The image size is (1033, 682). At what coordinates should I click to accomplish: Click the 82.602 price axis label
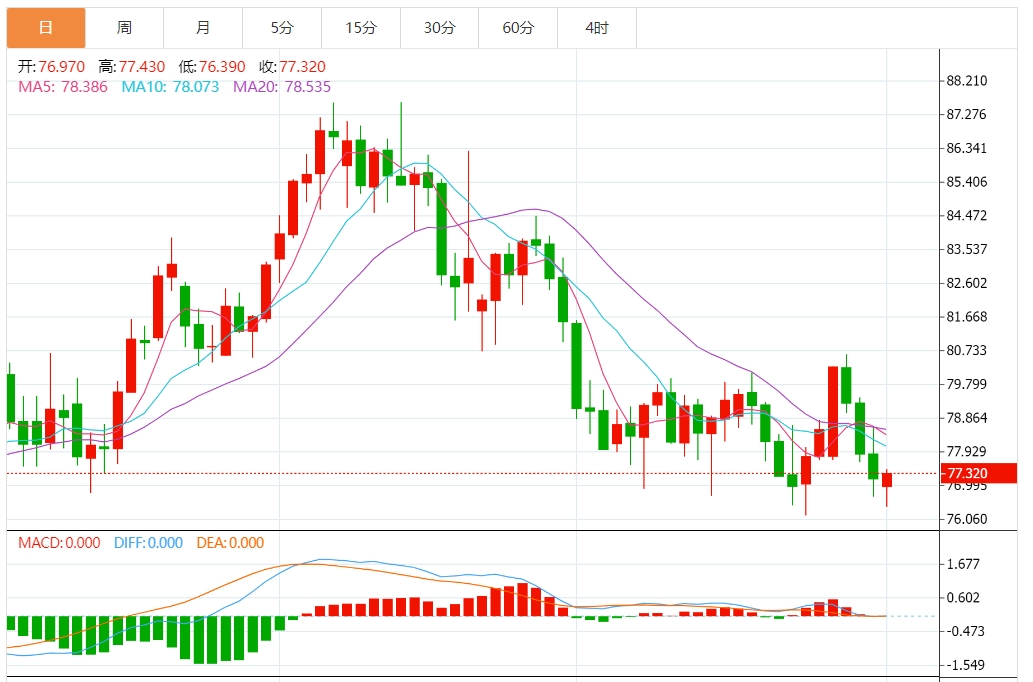click(x=966, y=283)
